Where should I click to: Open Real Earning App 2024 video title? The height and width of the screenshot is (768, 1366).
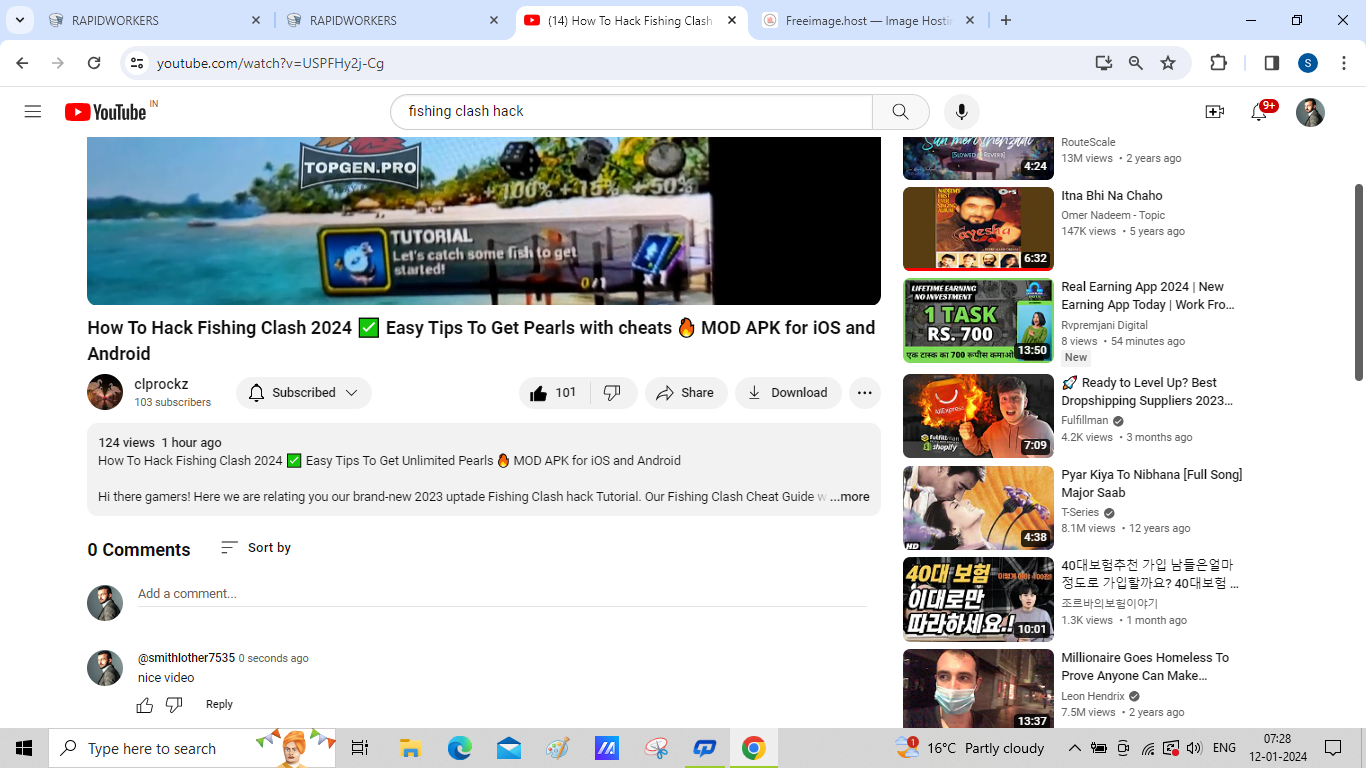tap(1148, 296)
